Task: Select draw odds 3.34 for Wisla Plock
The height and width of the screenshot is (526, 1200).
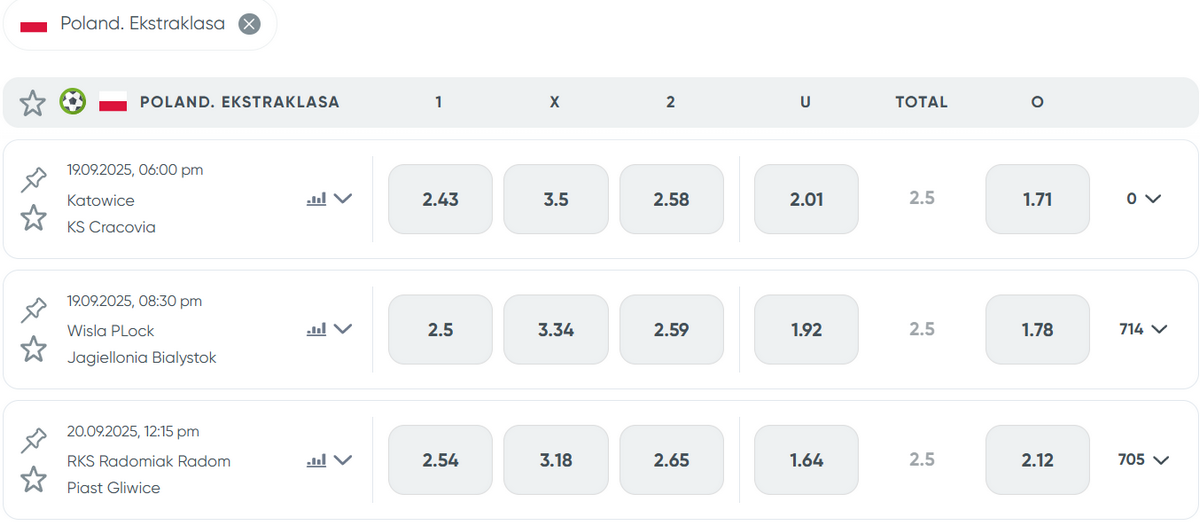Action: tap(556, 329)
